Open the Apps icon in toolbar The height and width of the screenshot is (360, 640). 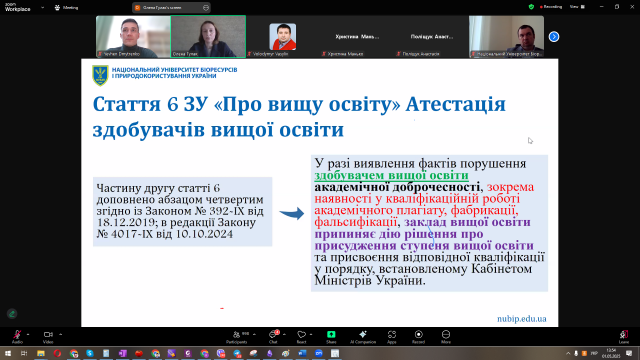coord(391,336)
